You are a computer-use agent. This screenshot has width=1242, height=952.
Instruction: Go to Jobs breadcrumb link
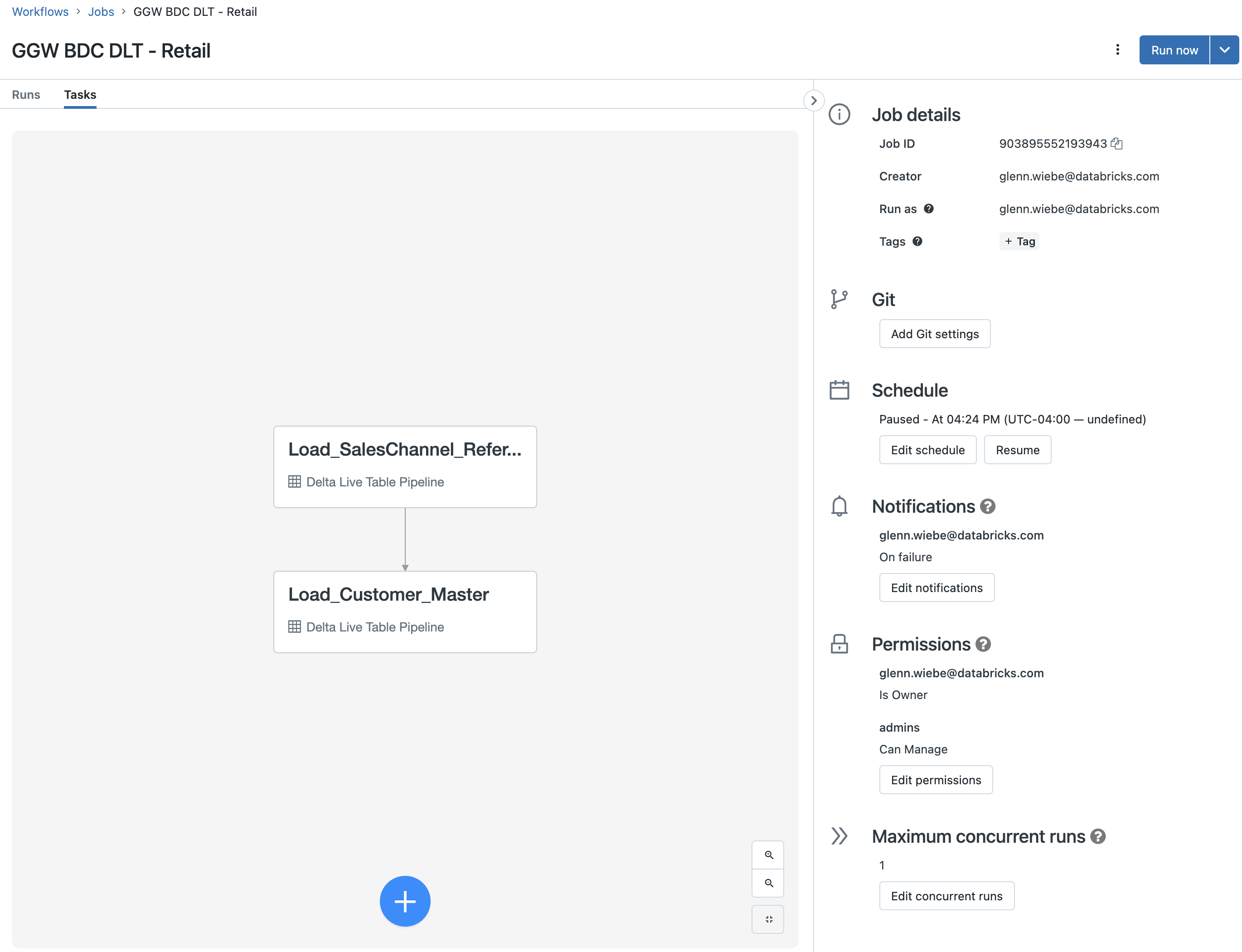click(101, 12)
